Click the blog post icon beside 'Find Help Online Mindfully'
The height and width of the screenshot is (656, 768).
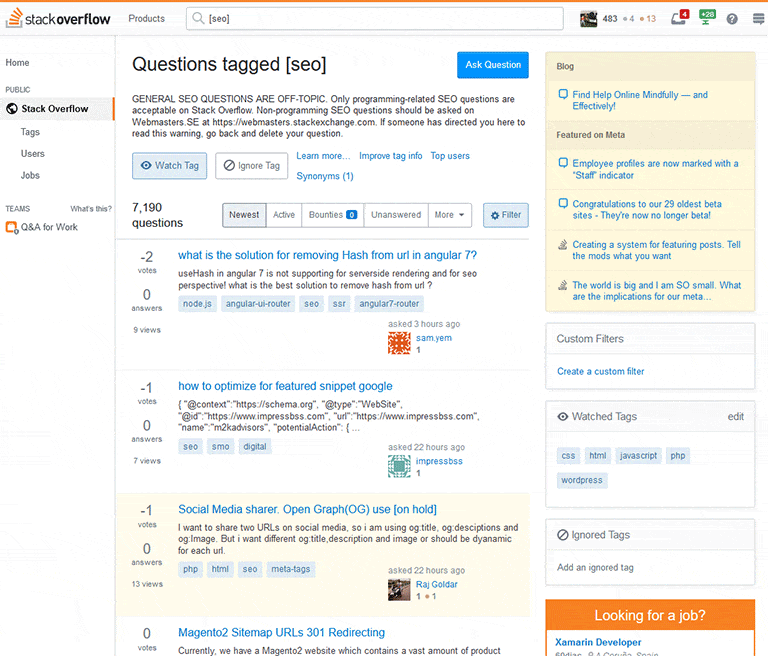tap(563, 94)
